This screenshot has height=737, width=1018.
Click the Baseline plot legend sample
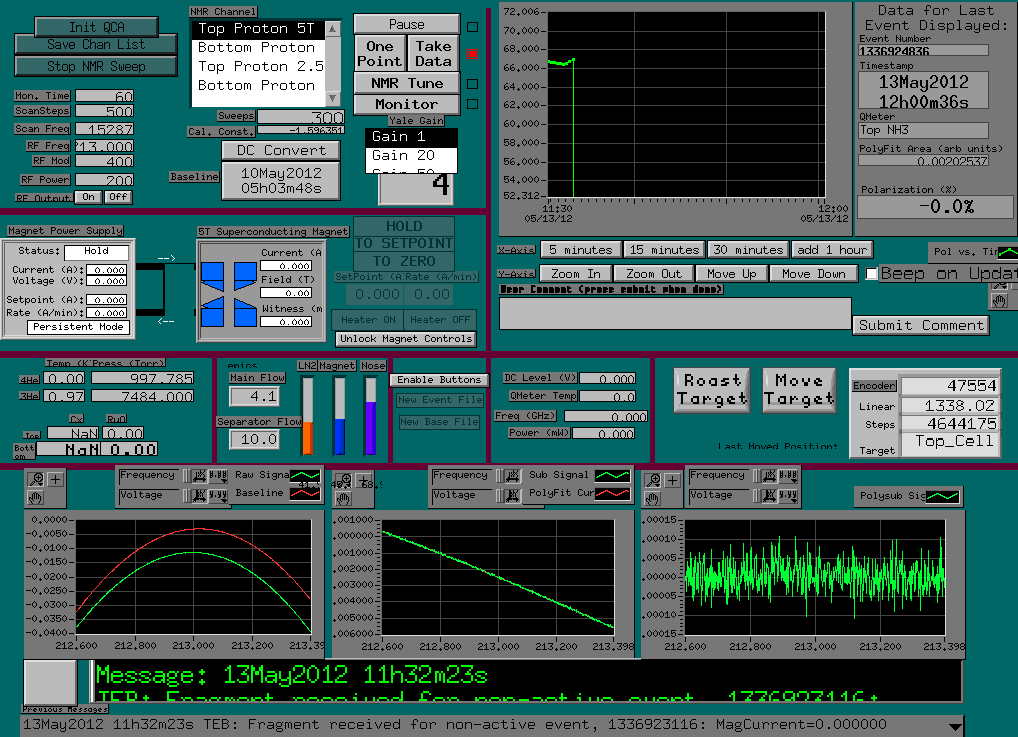pyautogui.click(x=305, y=493)
